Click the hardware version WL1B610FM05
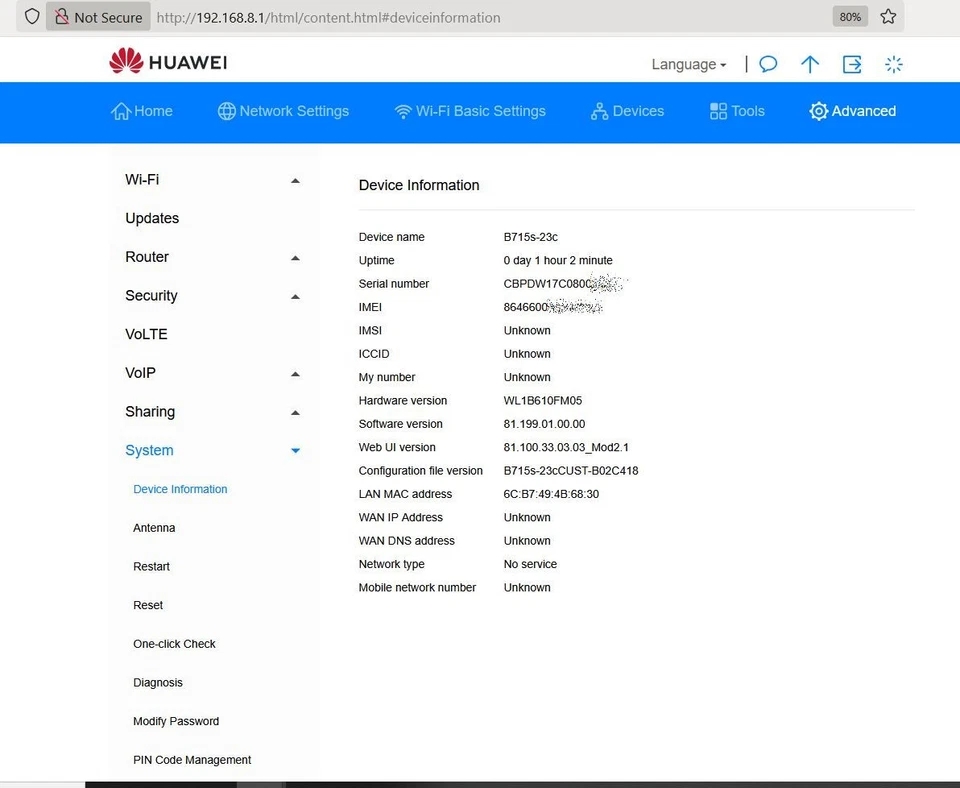Viewport: 960px width, 788px height. [542, 400]
